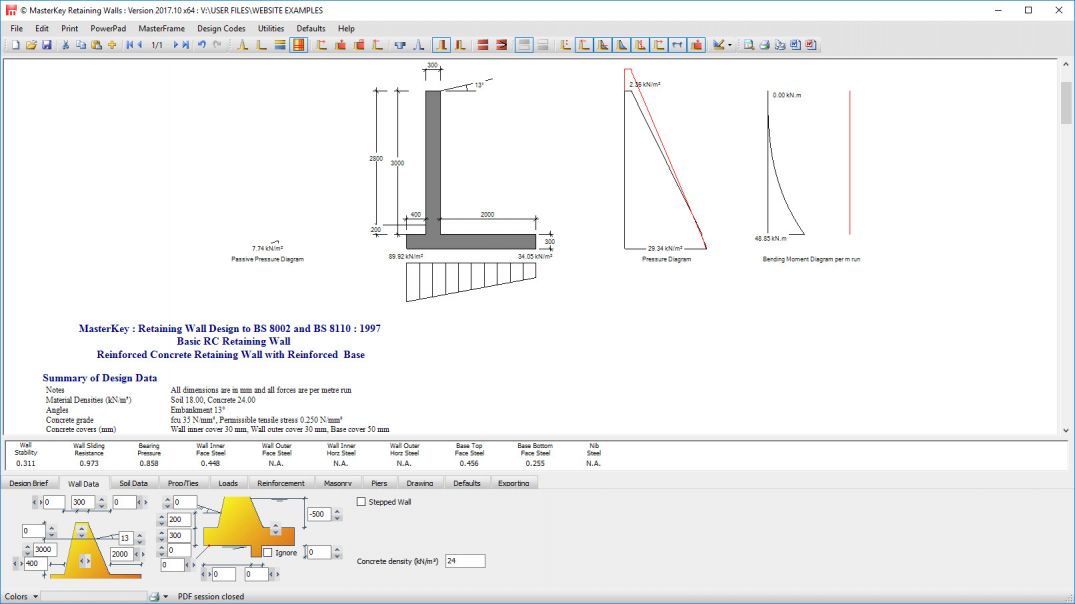The height and width of the screenshot is (604, 1075).
Task: Switch to the Design Brief tab
Action: [x=29, y=483]
